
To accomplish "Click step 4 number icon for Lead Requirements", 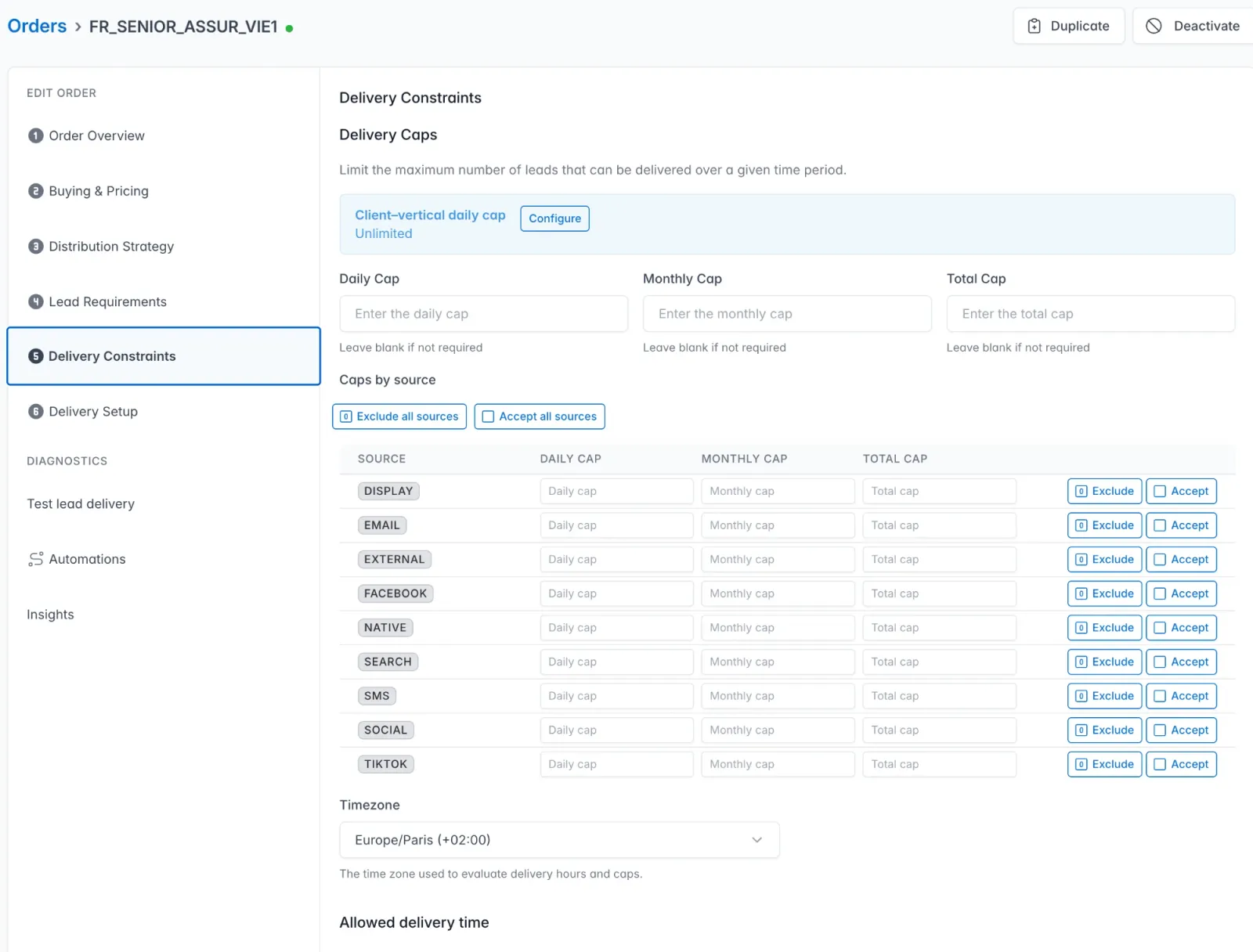I will [x=35, y=301].
